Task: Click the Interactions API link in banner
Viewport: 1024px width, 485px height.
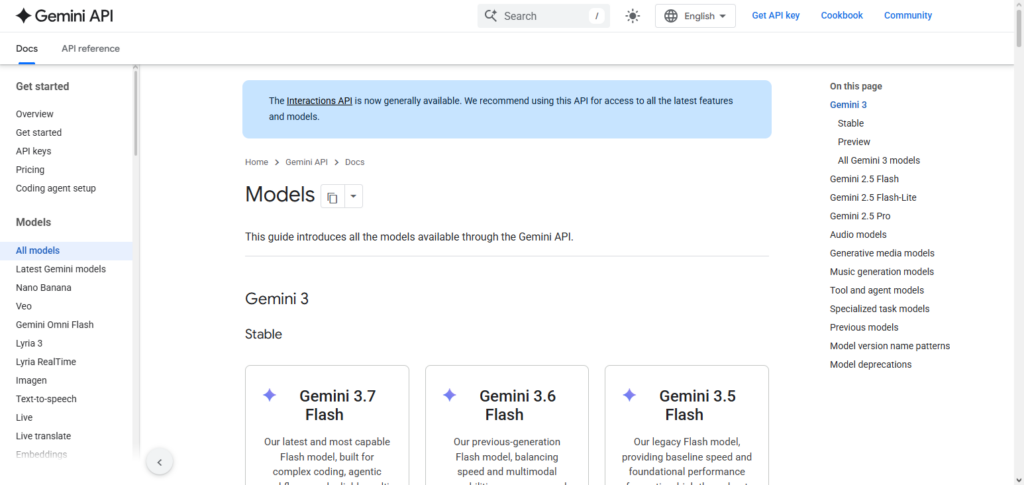Action: 320,101
